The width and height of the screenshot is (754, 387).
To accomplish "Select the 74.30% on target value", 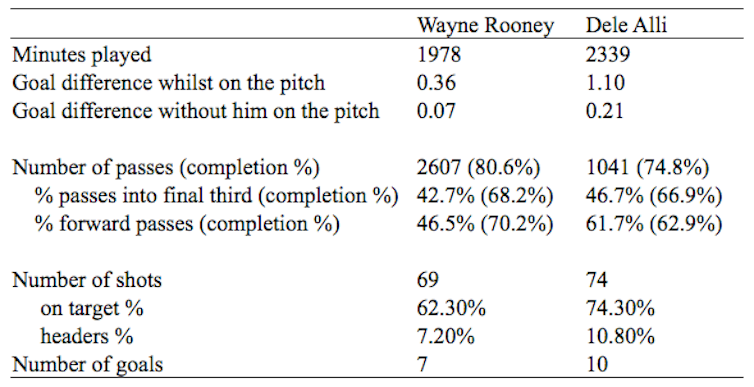I will (620, 308).
